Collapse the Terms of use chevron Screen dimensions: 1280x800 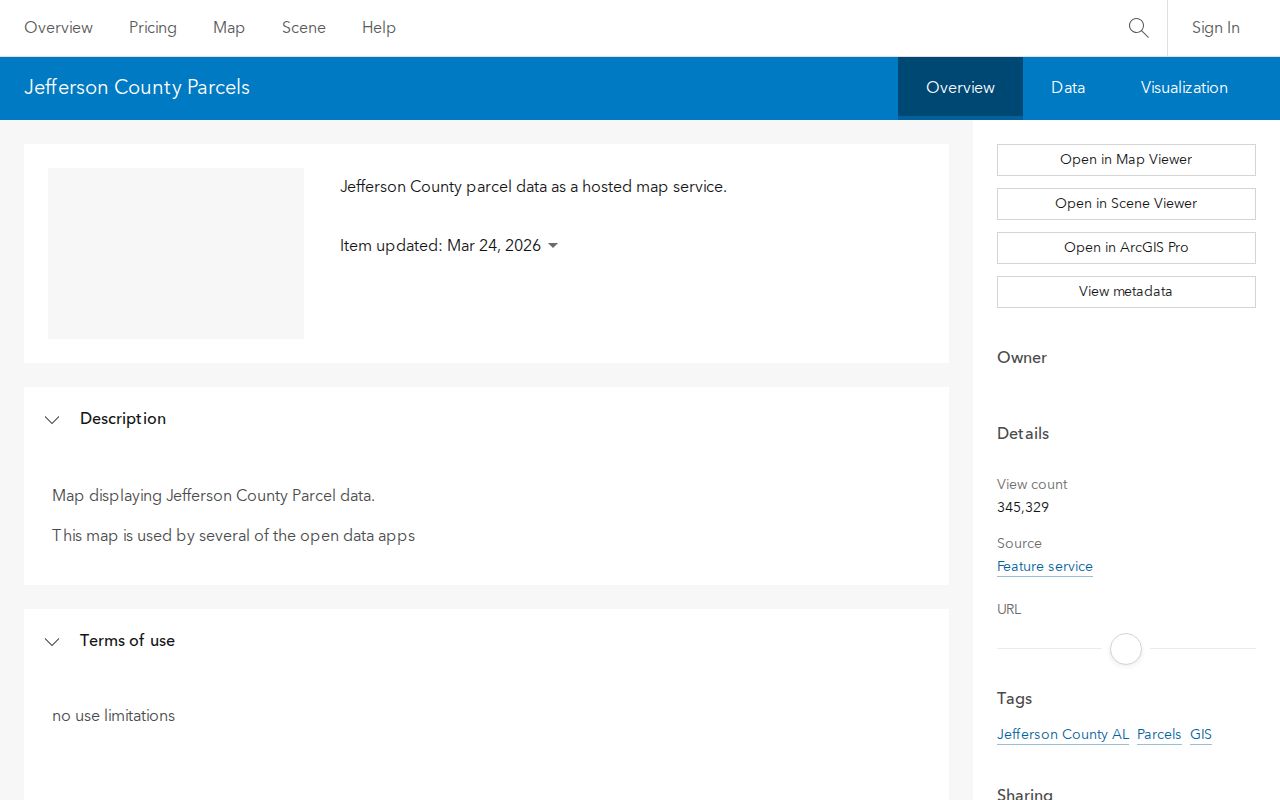coord(52,642)
